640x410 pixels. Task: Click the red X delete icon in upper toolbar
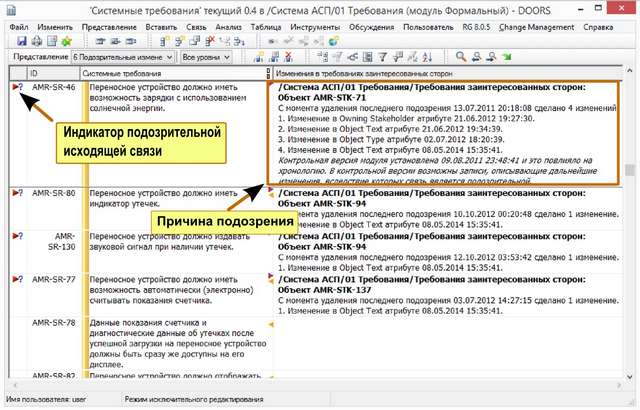pyautogui.click(x=210, y=41)
